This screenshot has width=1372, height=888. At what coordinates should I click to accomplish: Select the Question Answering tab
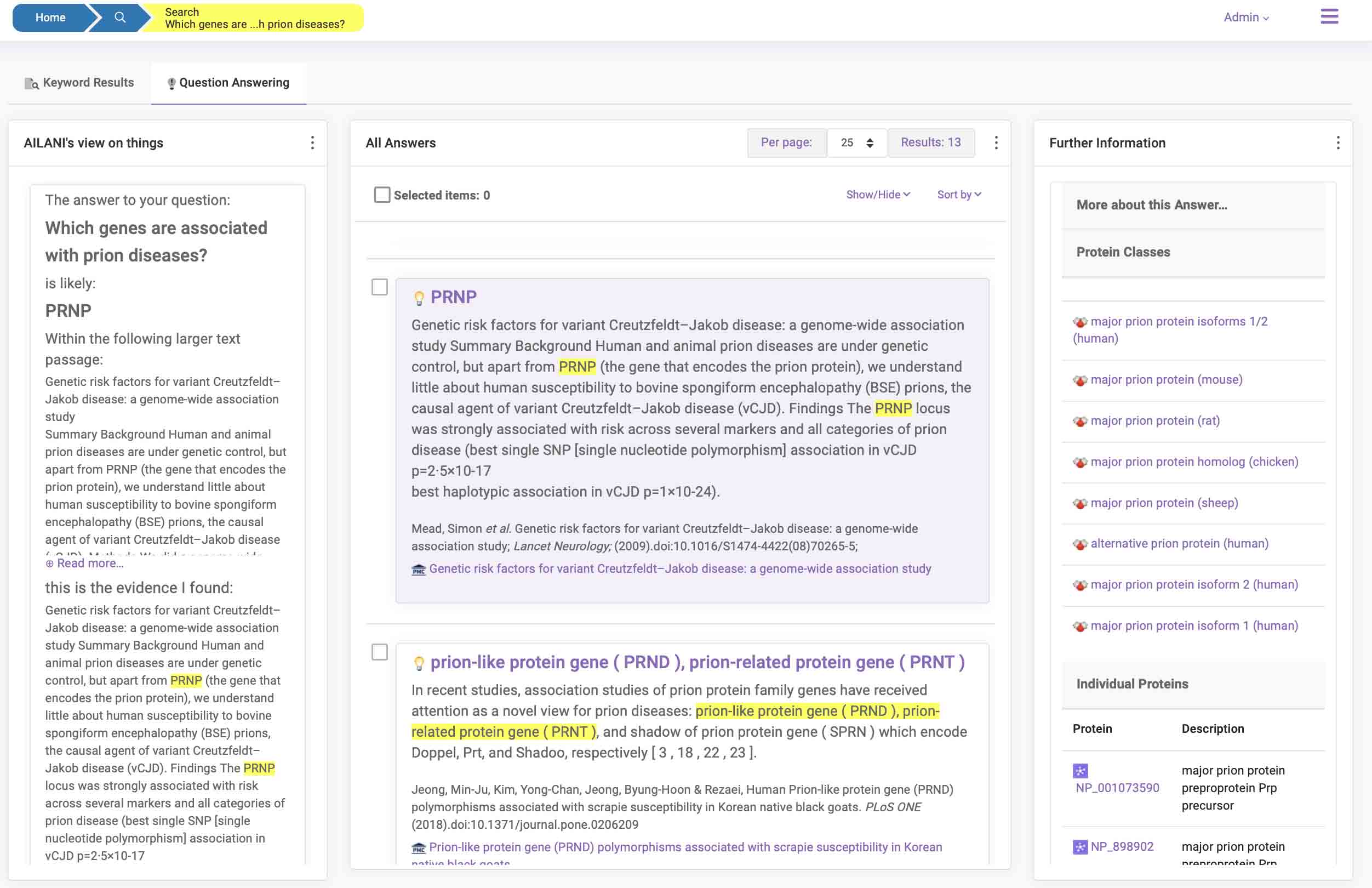(x=228, y=83)
